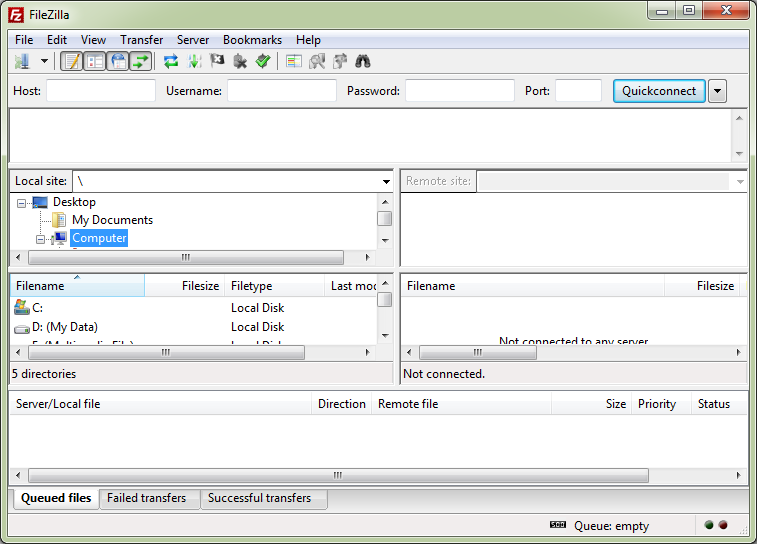Toggle synchronized browsing icon
The height and width of the screenshot is (544, 757).
pyautogui.click(x=340, y=61)
